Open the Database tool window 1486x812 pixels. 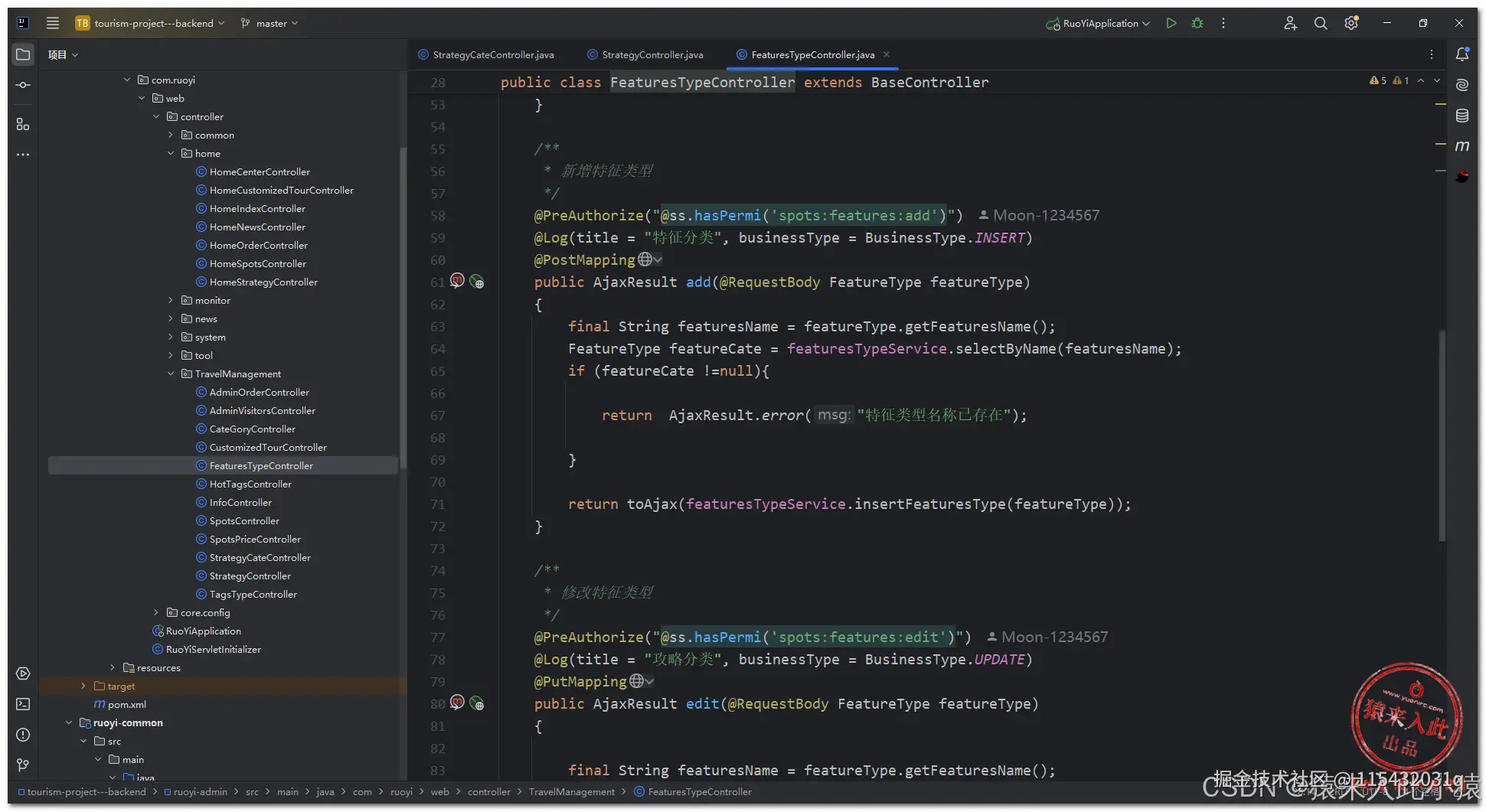[1462, 116]
